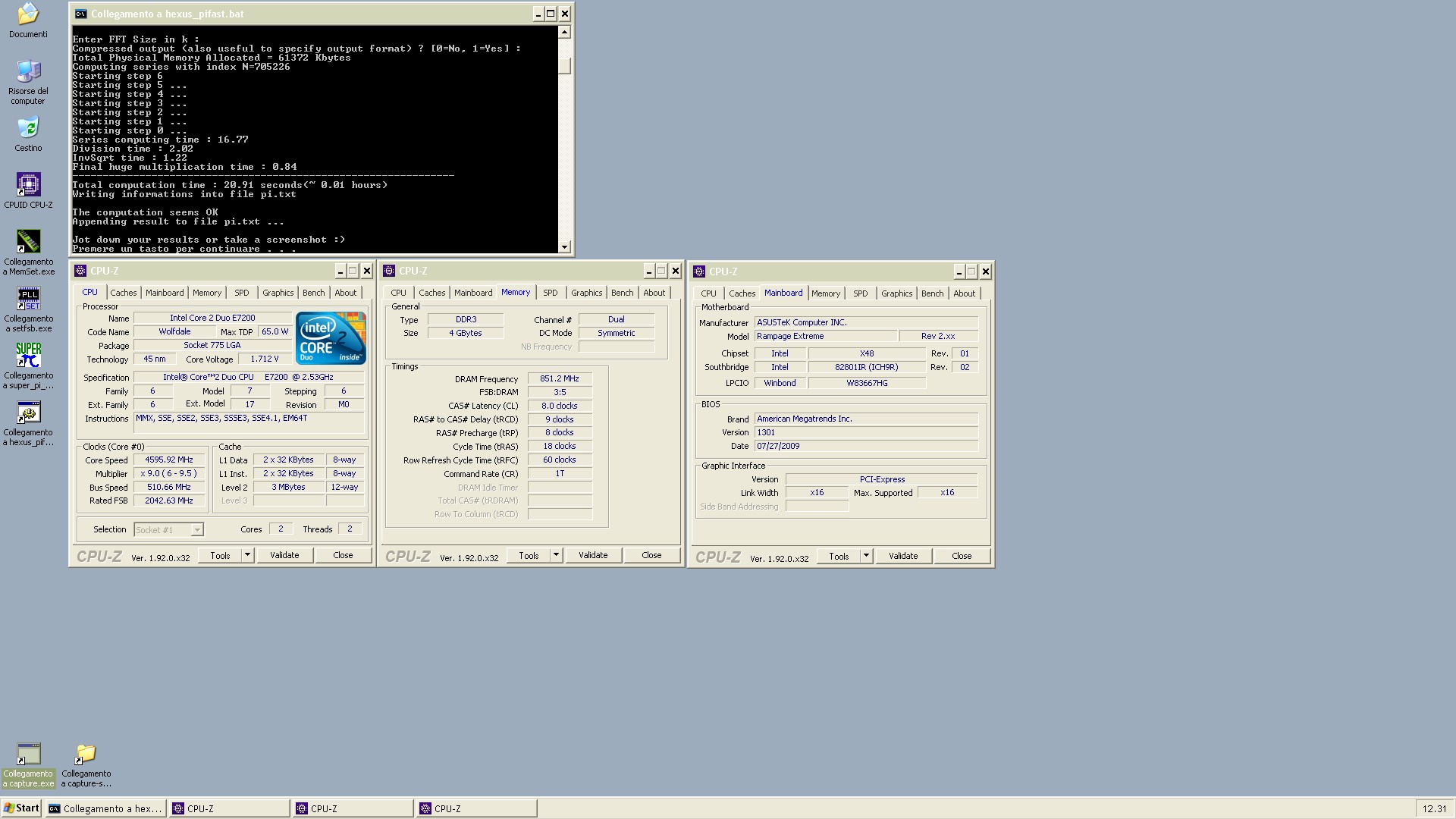Screen dimensions: 1456x819
Task: Launch Collegamento a setfsb.exe shortcut
Action: (x=28, y=298)
